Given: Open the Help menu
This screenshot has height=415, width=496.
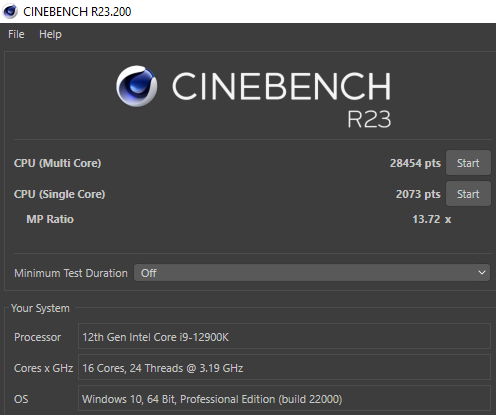Looking at the screenshot, I should 50,34.
